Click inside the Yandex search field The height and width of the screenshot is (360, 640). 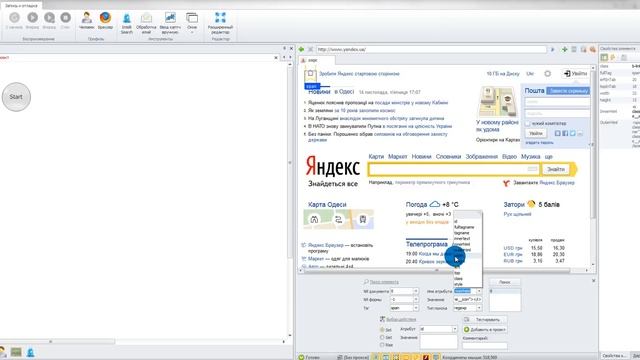[453, 169]
